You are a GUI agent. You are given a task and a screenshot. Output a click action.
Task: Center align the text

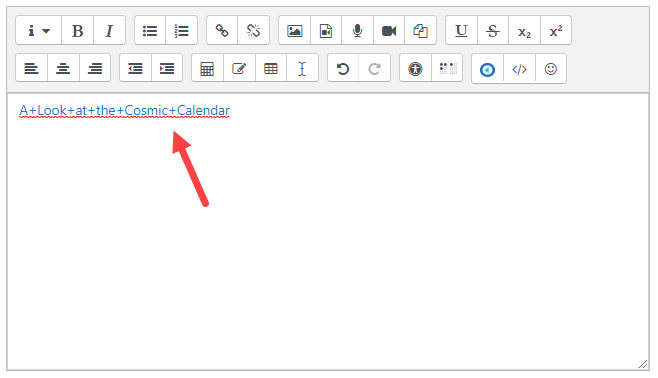point(63,68)
